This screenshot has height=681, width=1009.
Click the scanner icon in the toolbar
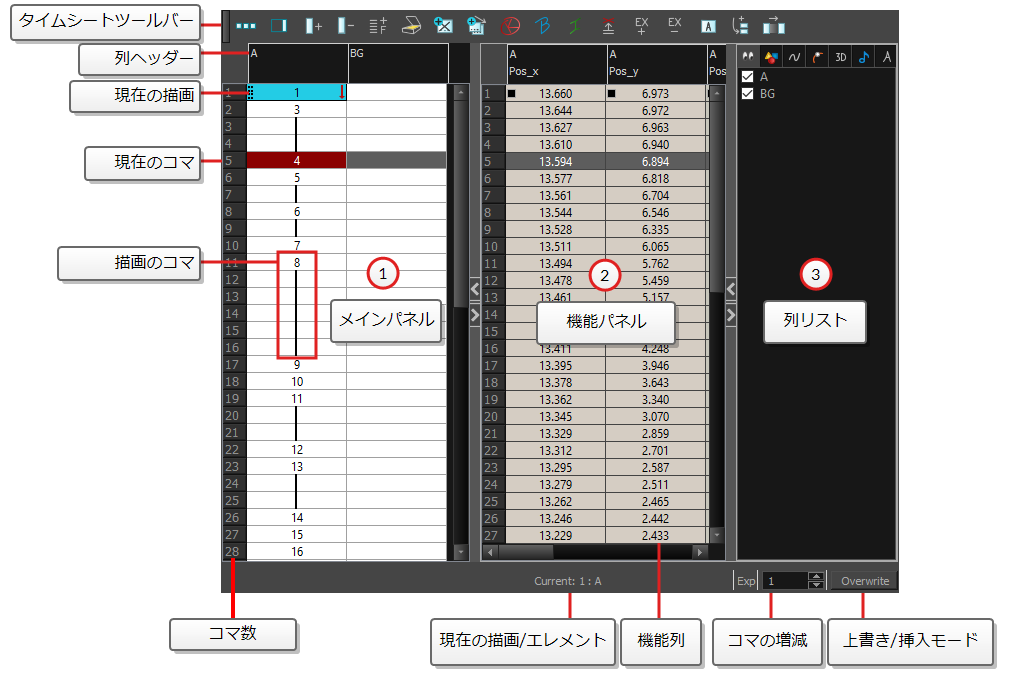(x=411, y=26)
